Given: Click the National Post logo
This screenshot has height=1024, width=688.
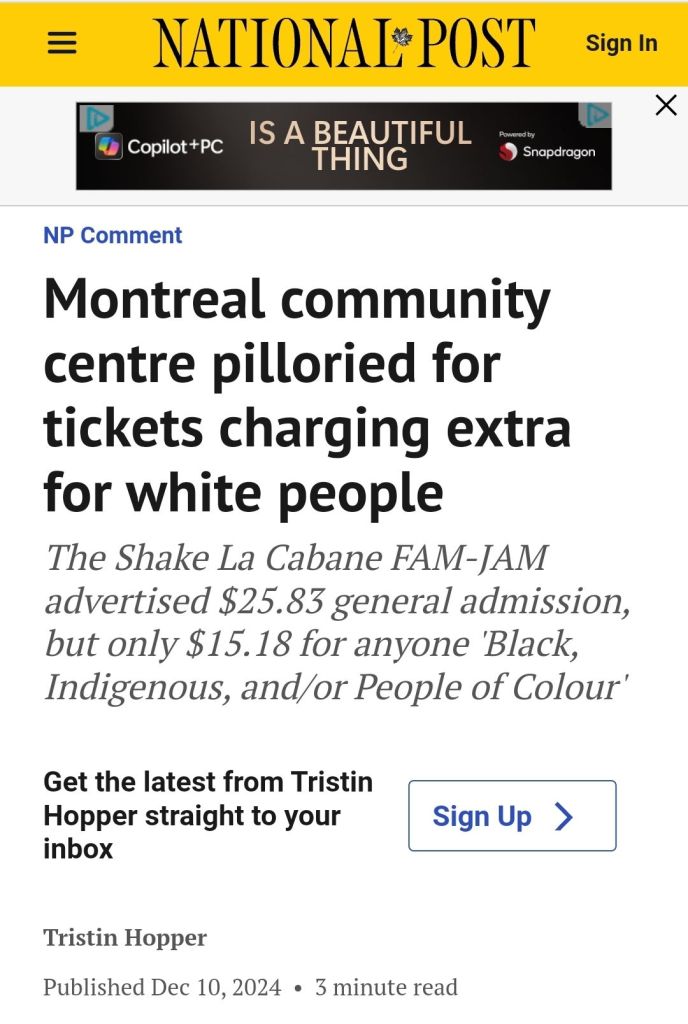Looking at the screenshot, I should [343, 43].
